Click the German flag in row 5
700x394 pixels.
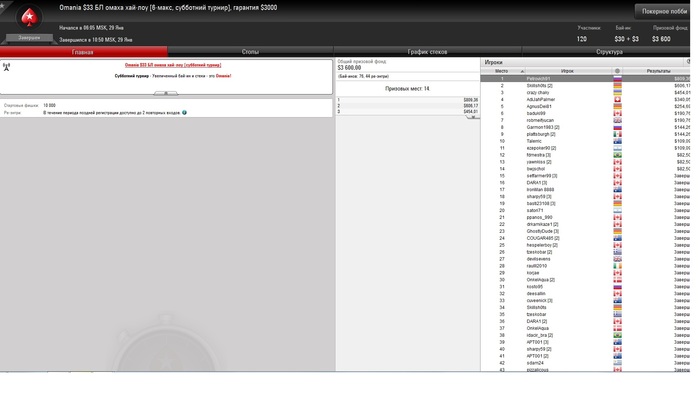617,106
